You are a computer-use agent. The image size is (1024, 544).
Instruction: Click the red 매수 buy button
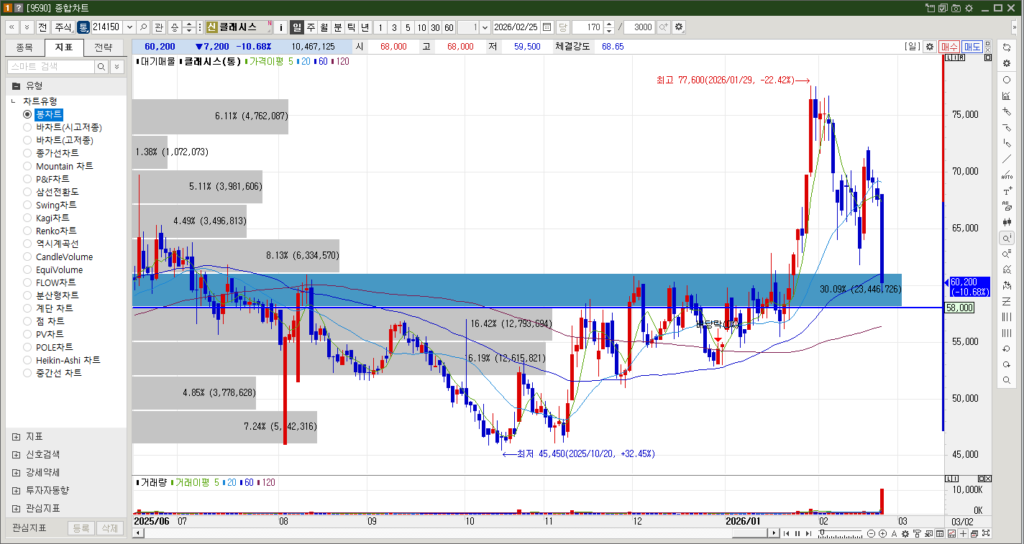click(951, 47)
